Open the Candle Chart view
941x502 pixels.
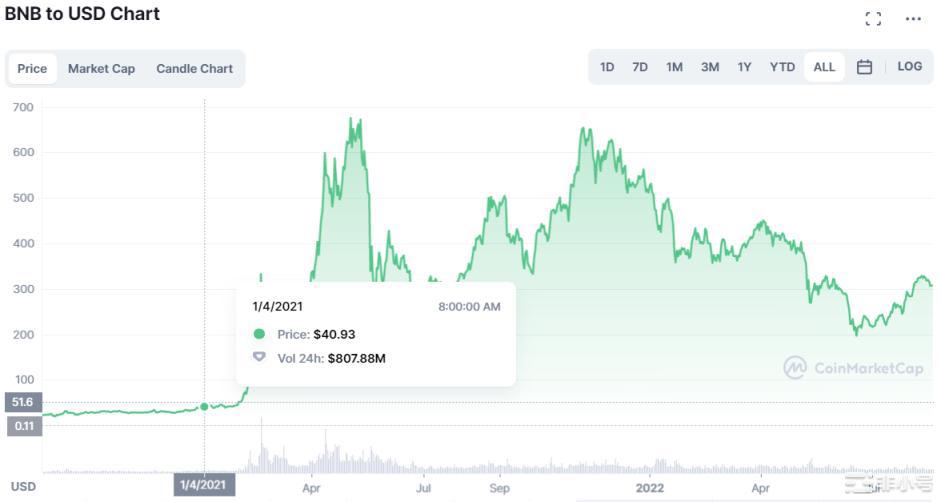click(x=194, y=69)
